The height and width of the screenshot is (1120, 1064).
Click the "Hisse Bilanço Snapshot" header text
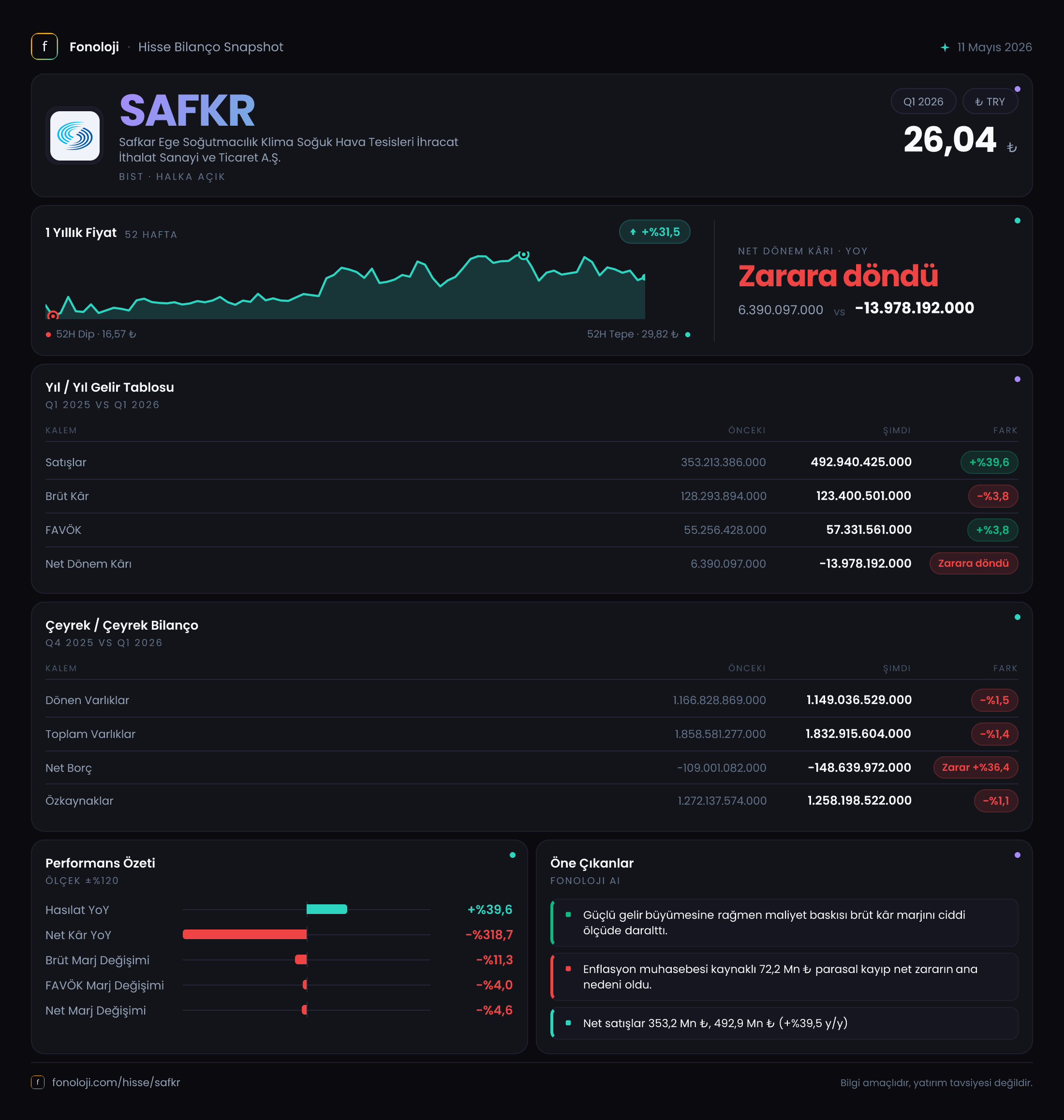tap(210, 47)
